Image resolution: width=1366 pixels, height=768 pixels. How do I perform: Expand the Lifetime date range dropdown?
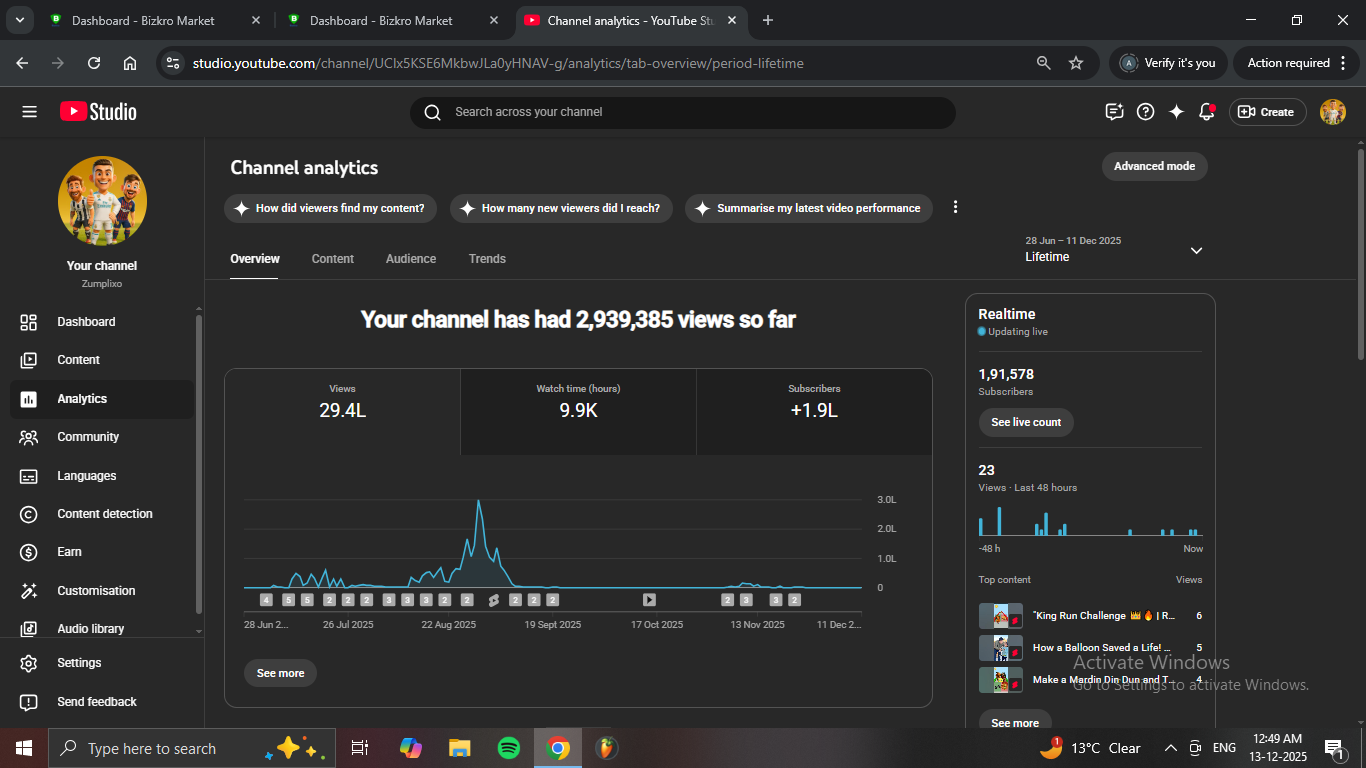coord(1196,250)
